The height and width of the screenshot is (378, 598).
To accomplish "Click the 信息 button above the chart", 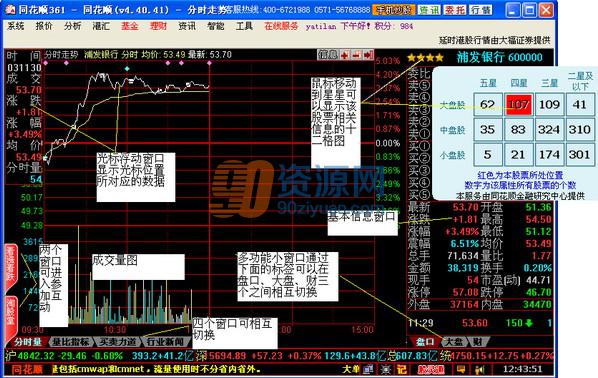I will click(x=328, y=55).
